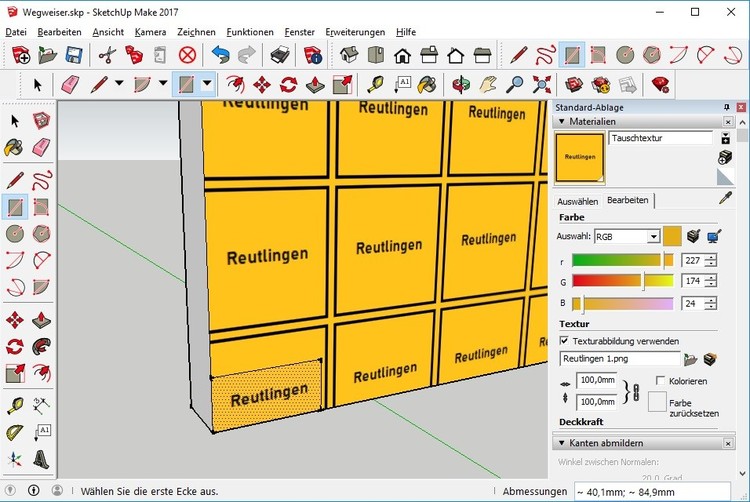Click the Reutlingen material preview thumbnail
This screenshot has height=502, width=750.
(x=580, y=158)
